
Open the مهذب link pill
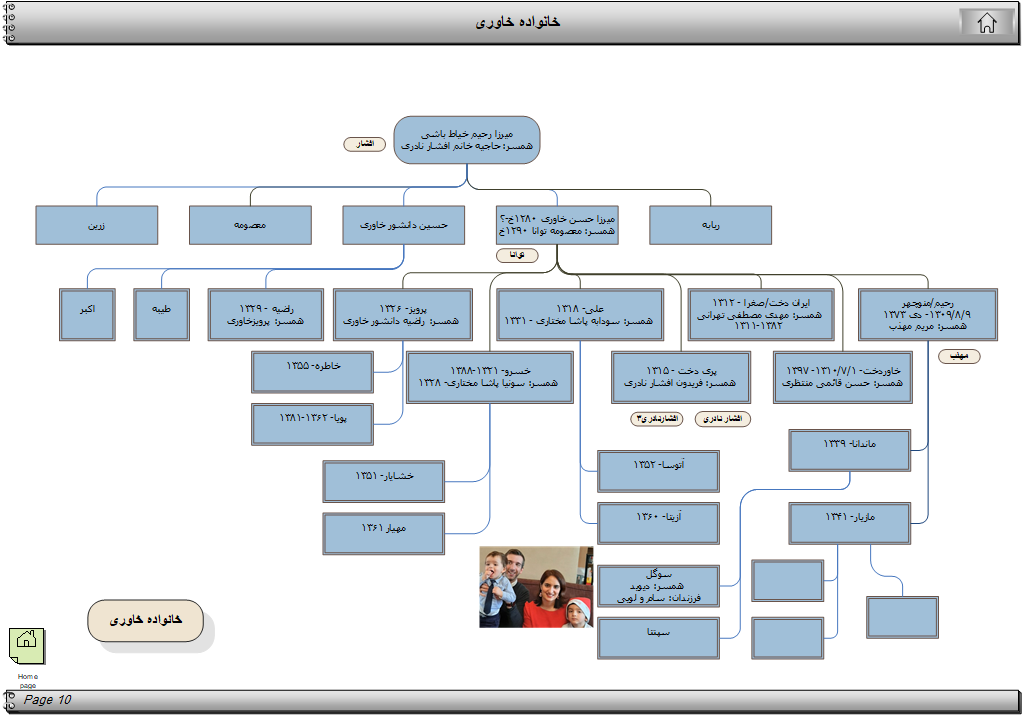[x=958, y=356]
